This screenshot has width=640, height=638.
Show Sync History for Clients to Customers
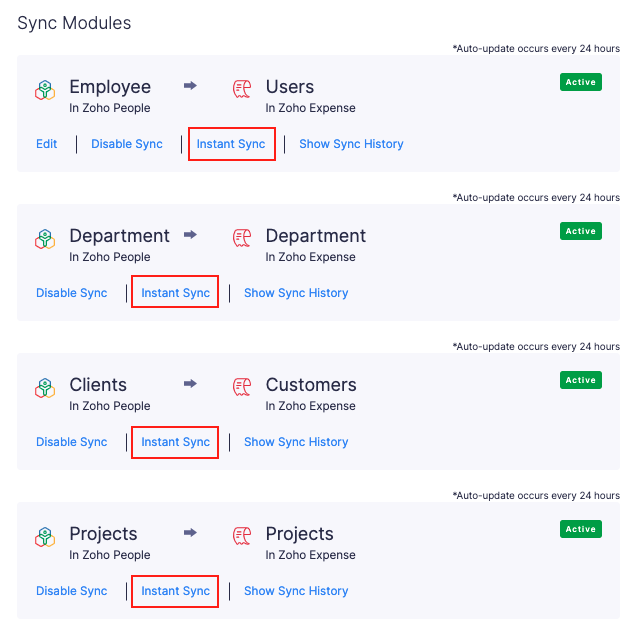(x=296, y=442)
